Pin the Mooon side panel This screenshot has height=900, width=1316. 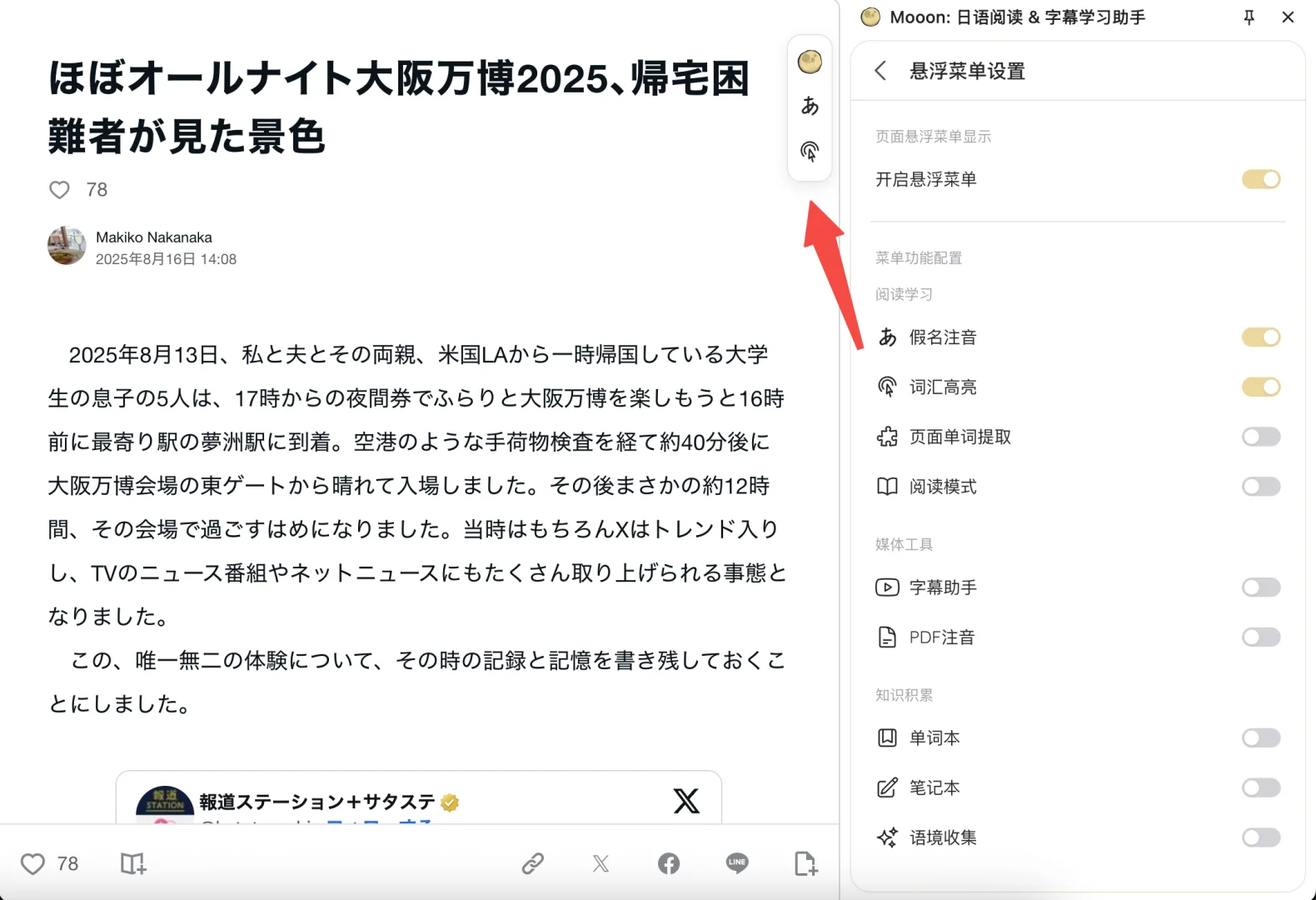[1249, 17]
